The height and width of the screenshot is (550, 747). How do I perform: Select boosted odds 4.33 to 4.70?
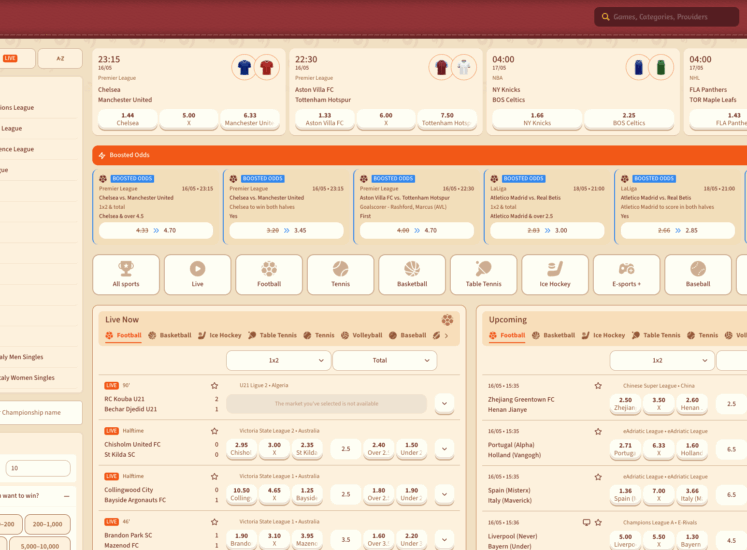156,230
